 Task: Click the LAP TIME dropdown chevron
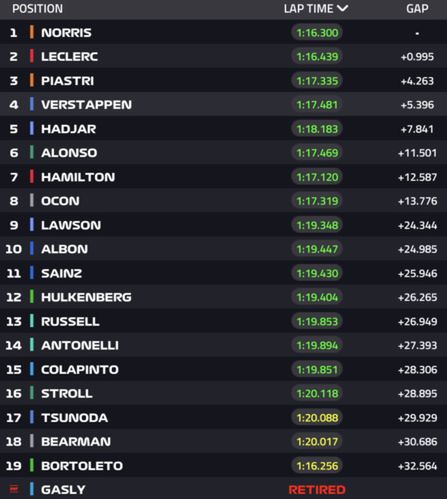click(x=342, y=8)
